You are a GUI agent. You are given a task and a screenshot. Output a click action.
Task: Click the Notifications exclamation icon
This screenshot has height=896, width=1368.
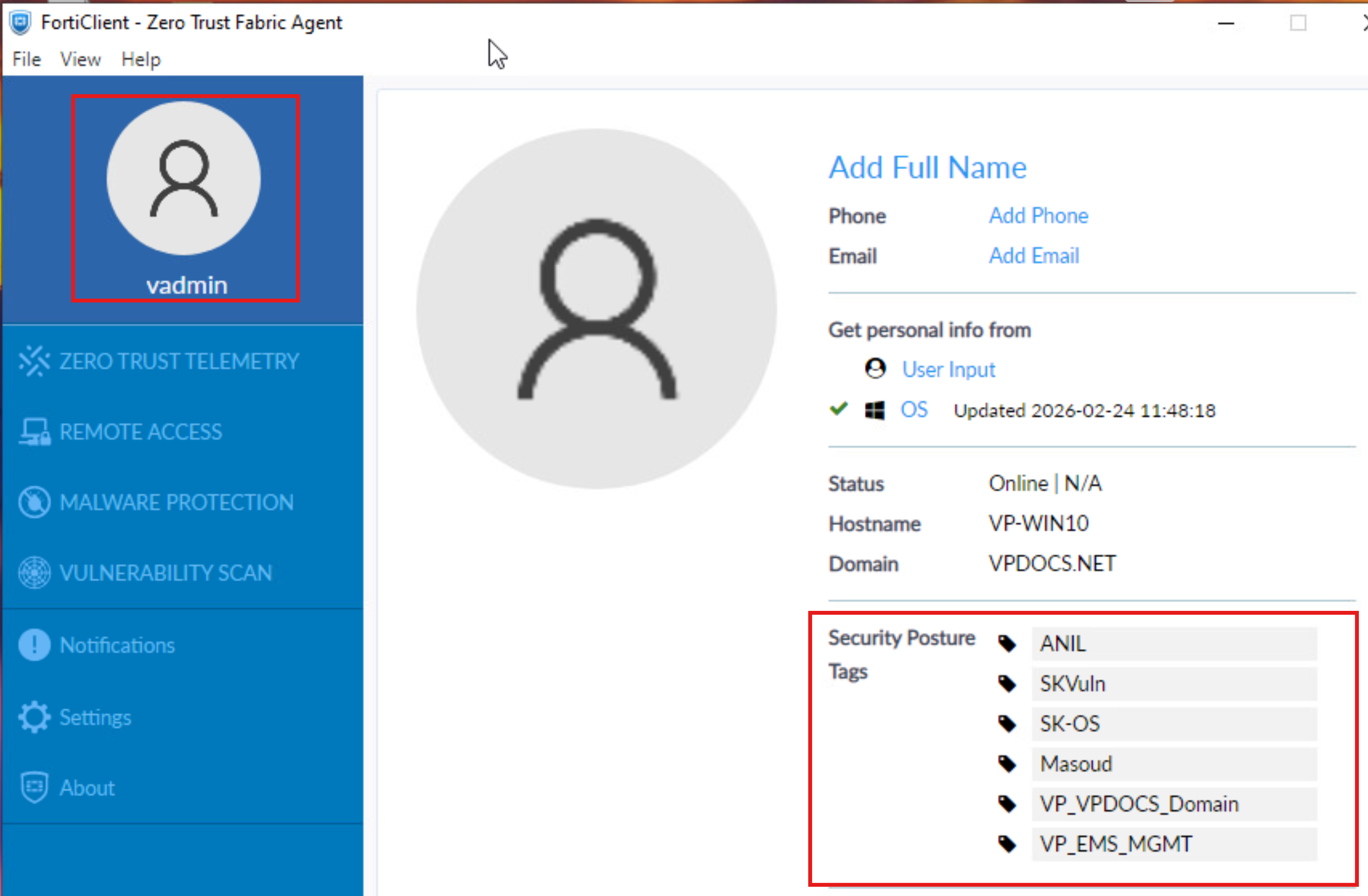pos(34,645)
